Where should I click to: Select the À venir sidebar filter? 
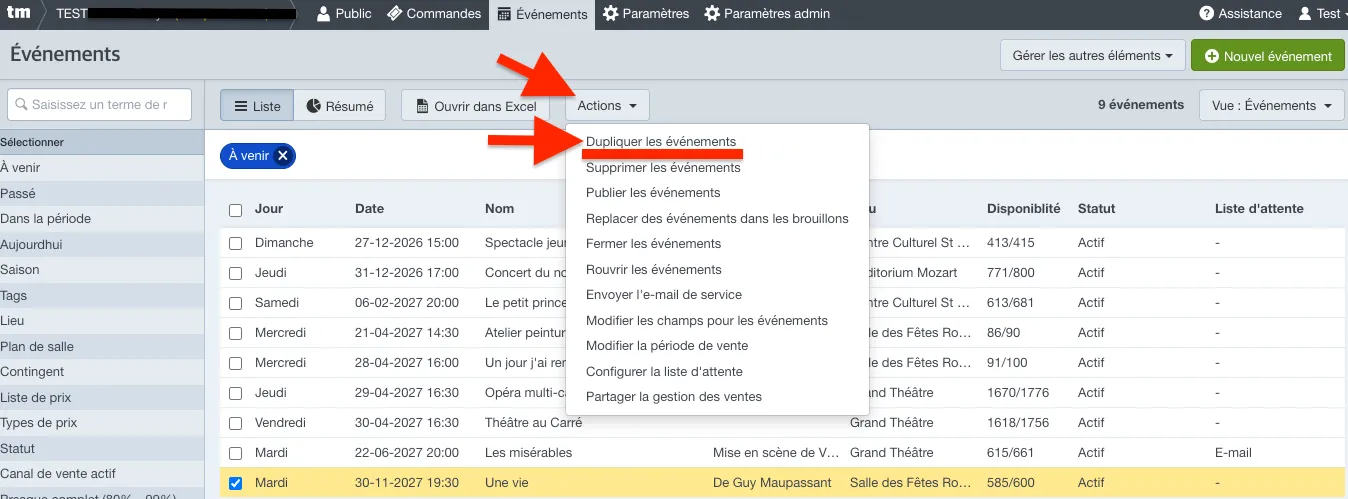coord(102,168)
